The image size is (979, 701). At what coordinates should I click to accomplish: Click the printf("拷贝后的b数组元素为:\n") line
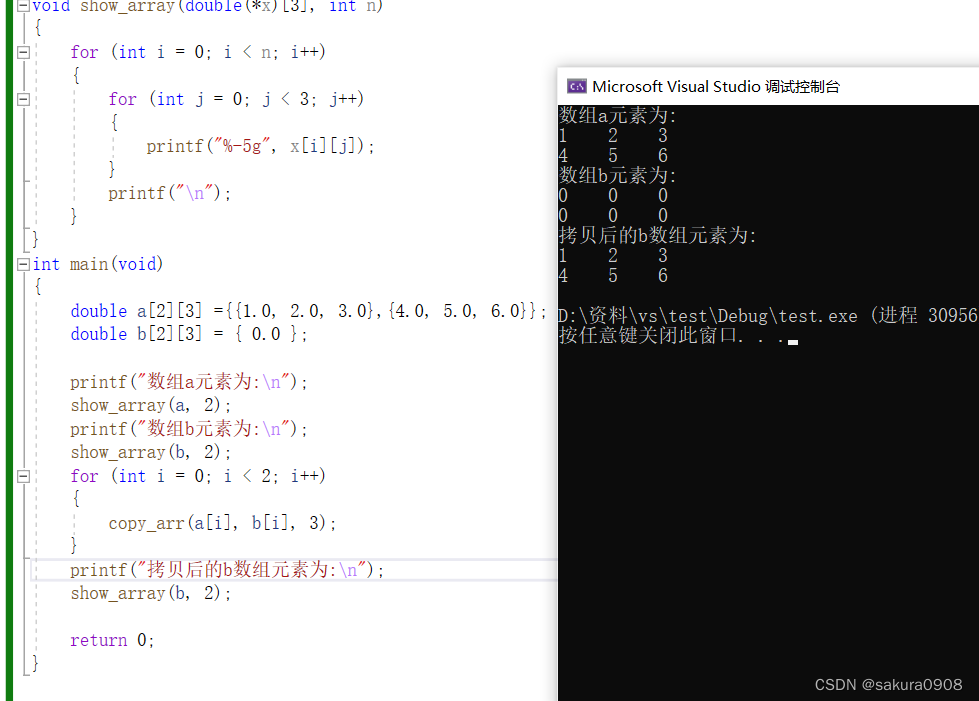(227, 570)
